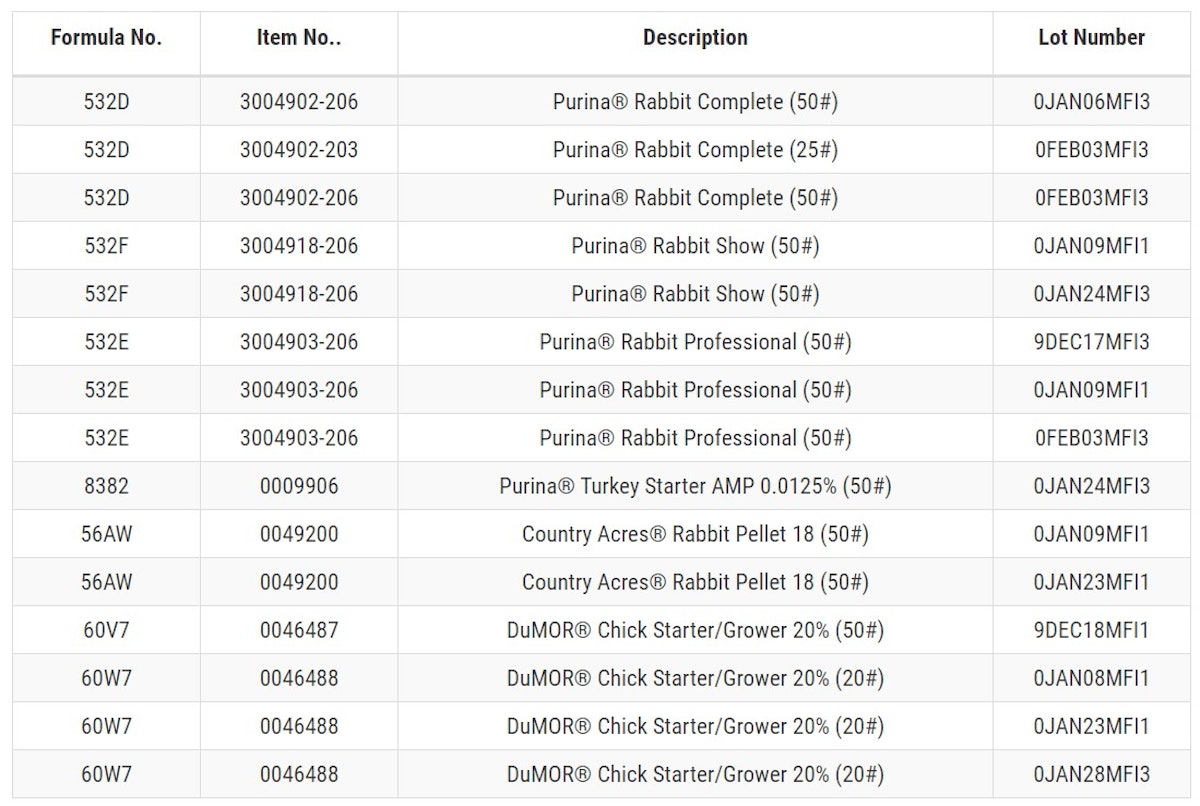Click the Formula No. column header

pos(106,39)
